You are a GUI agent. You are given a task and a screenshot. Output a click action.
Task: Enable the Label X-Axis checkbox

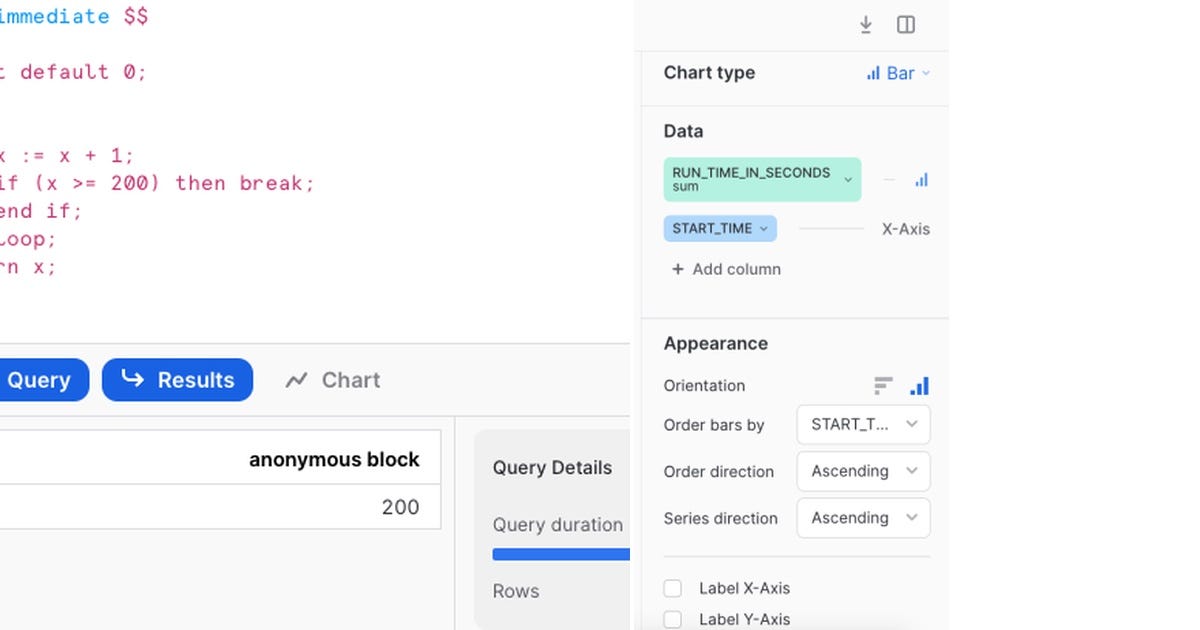[673, 589]
